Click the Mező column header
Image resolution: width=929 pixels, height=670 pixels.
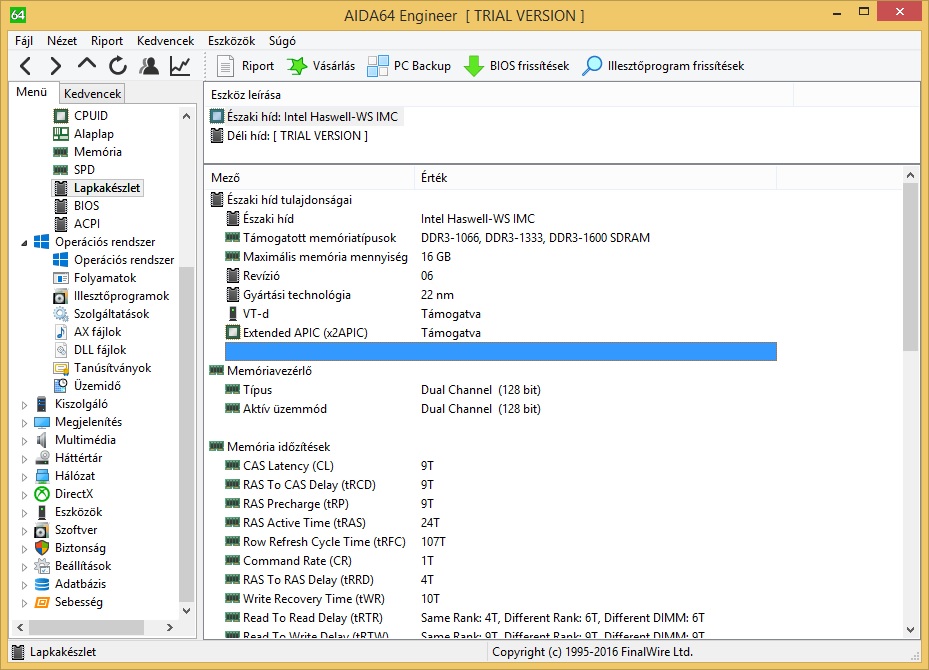tap(309, 178)
